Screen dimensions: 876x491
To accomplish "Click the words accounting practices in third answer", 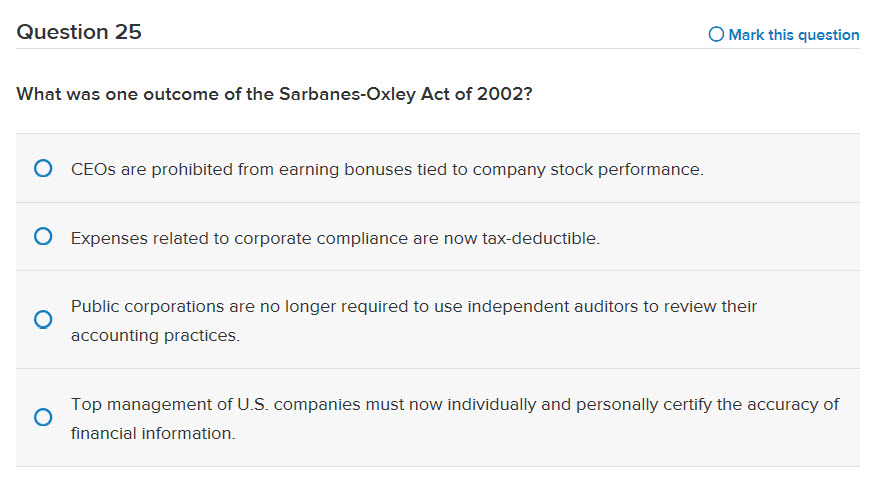I will [155, 336].
